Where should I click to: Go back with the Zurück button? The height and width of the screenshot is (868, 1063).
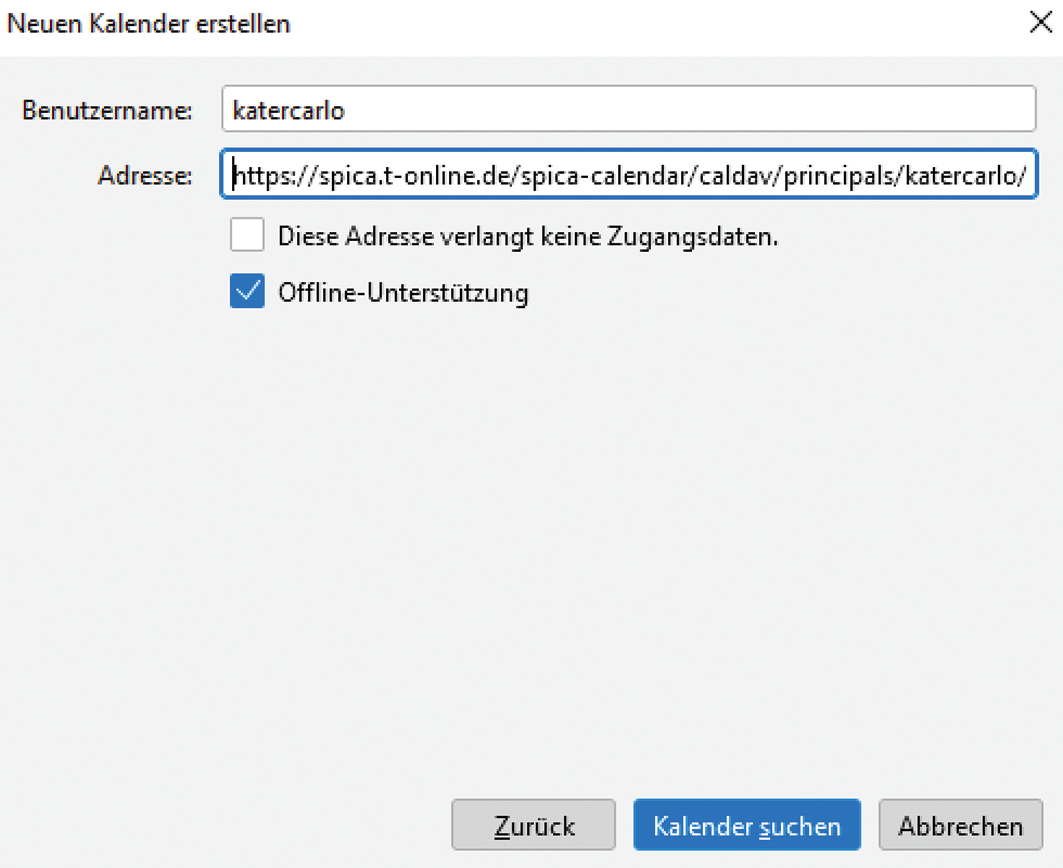(533, 826)
